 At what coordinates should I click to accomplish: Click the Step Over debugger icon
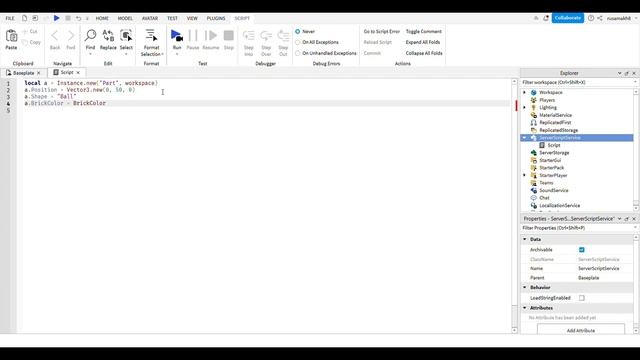coord(266,36)
